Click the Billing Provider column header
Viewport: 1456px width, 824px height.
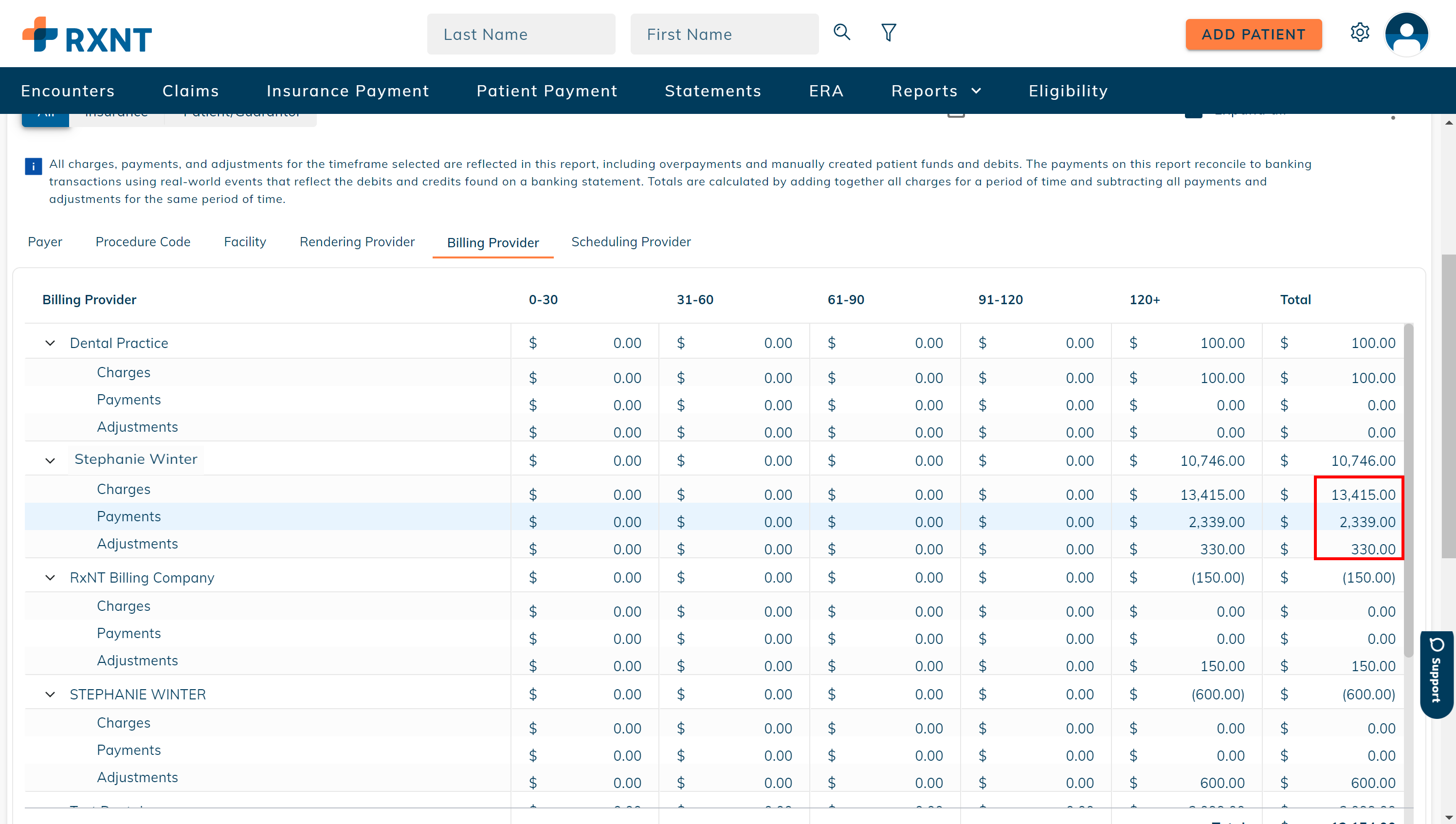[89, 299]
